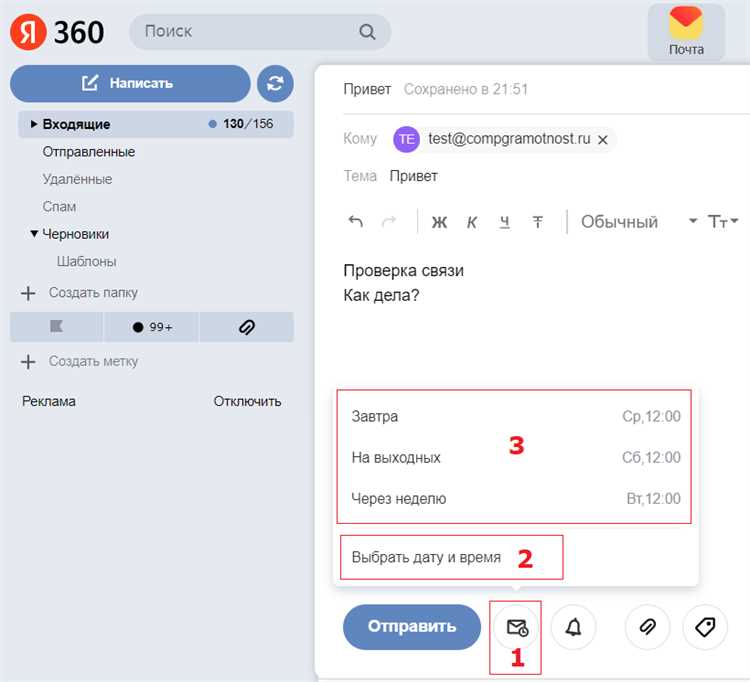Screen dimensions: 750x682
Task: Click the Поиск search field
Action: (260, 32)
